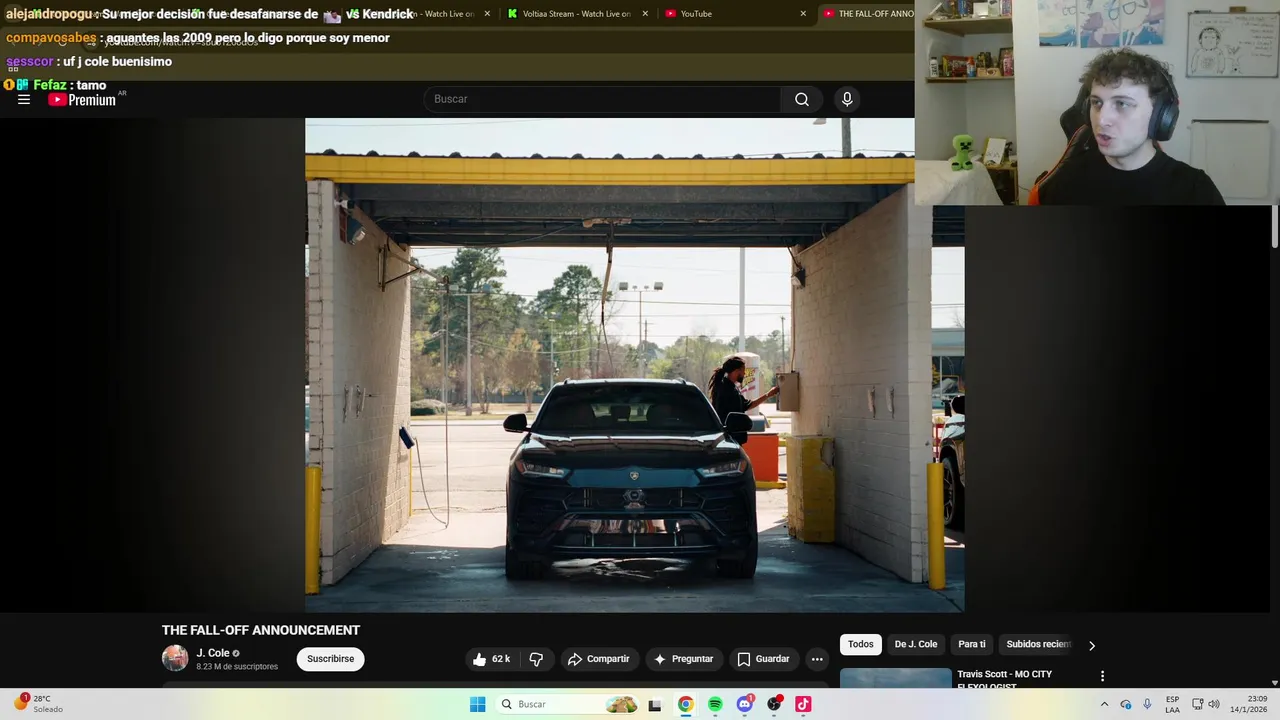Switch to THE FALL-OFF ANNOUNCEMENT browser tab
1280x720 pixels.
click(x=866, y=14)
